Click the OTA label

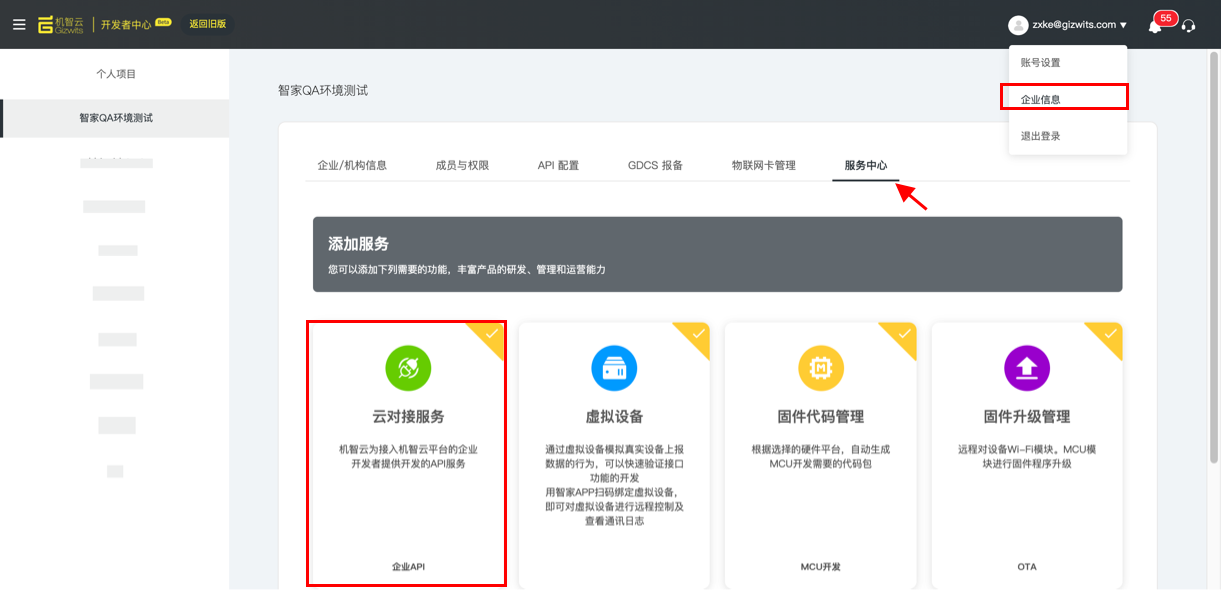coord(1027,567)
